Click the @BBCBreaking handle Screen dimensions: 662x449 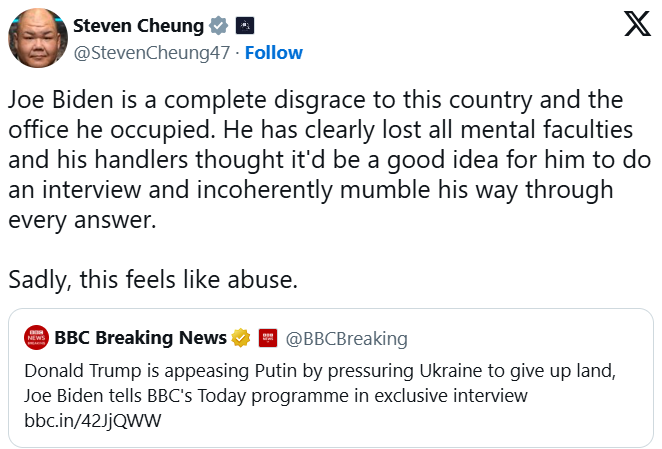[x=346, y=338]
